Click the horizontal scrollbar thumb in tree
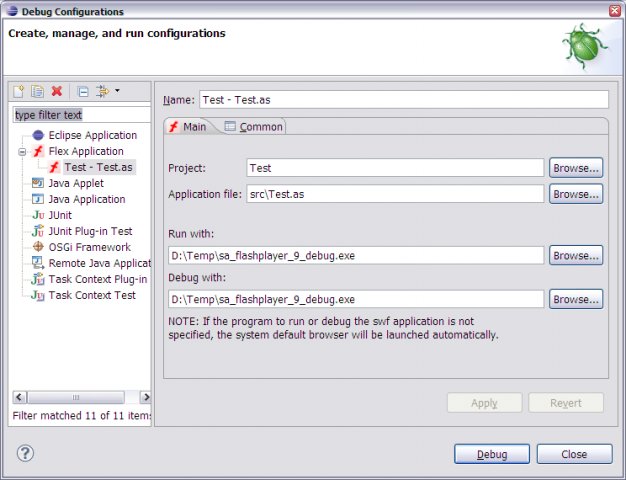This screenshot has width=626, height=480. [75, 397]
